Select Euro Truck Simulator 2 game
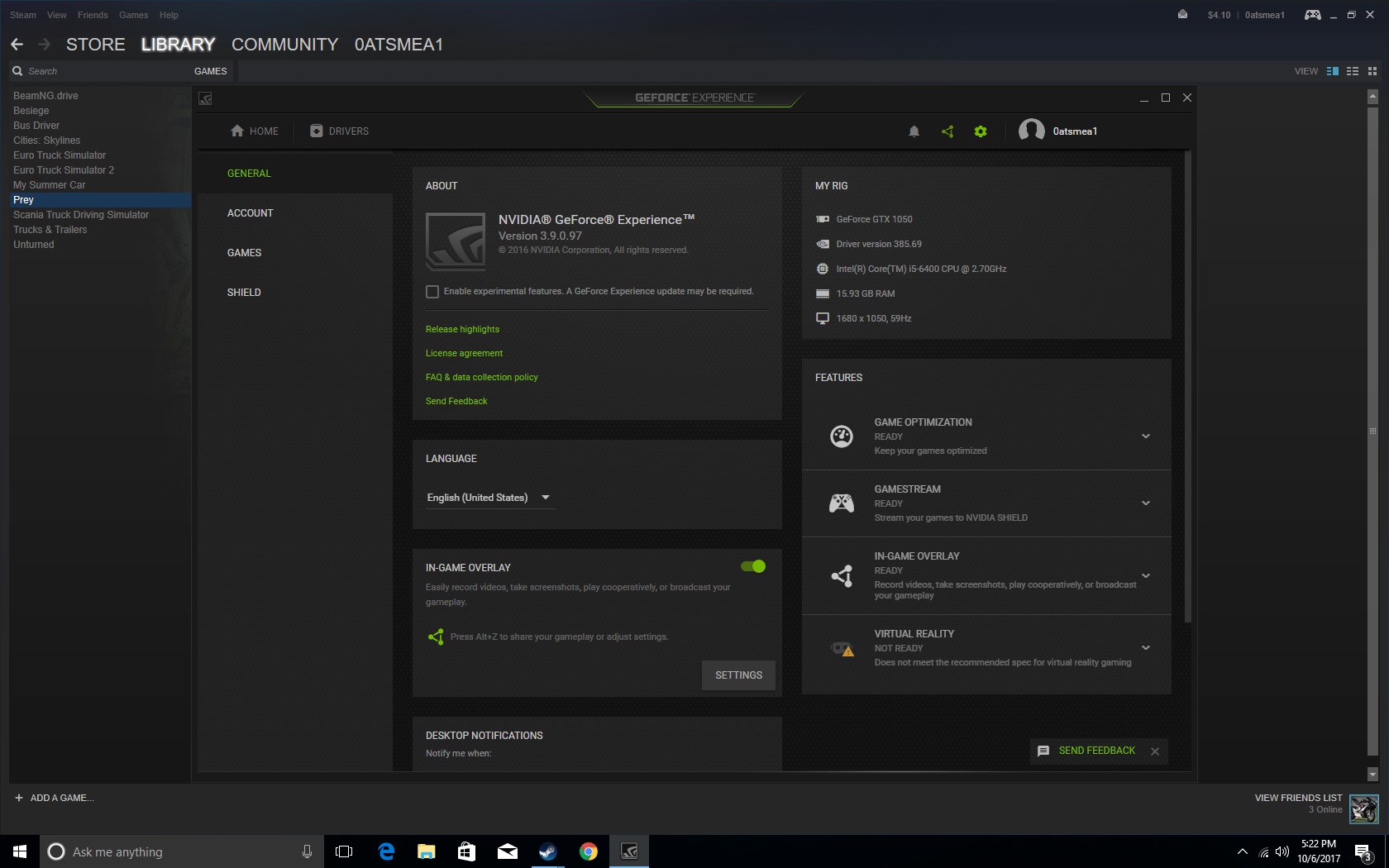The width and height of the screenshot is (1389, 868). 64,170
